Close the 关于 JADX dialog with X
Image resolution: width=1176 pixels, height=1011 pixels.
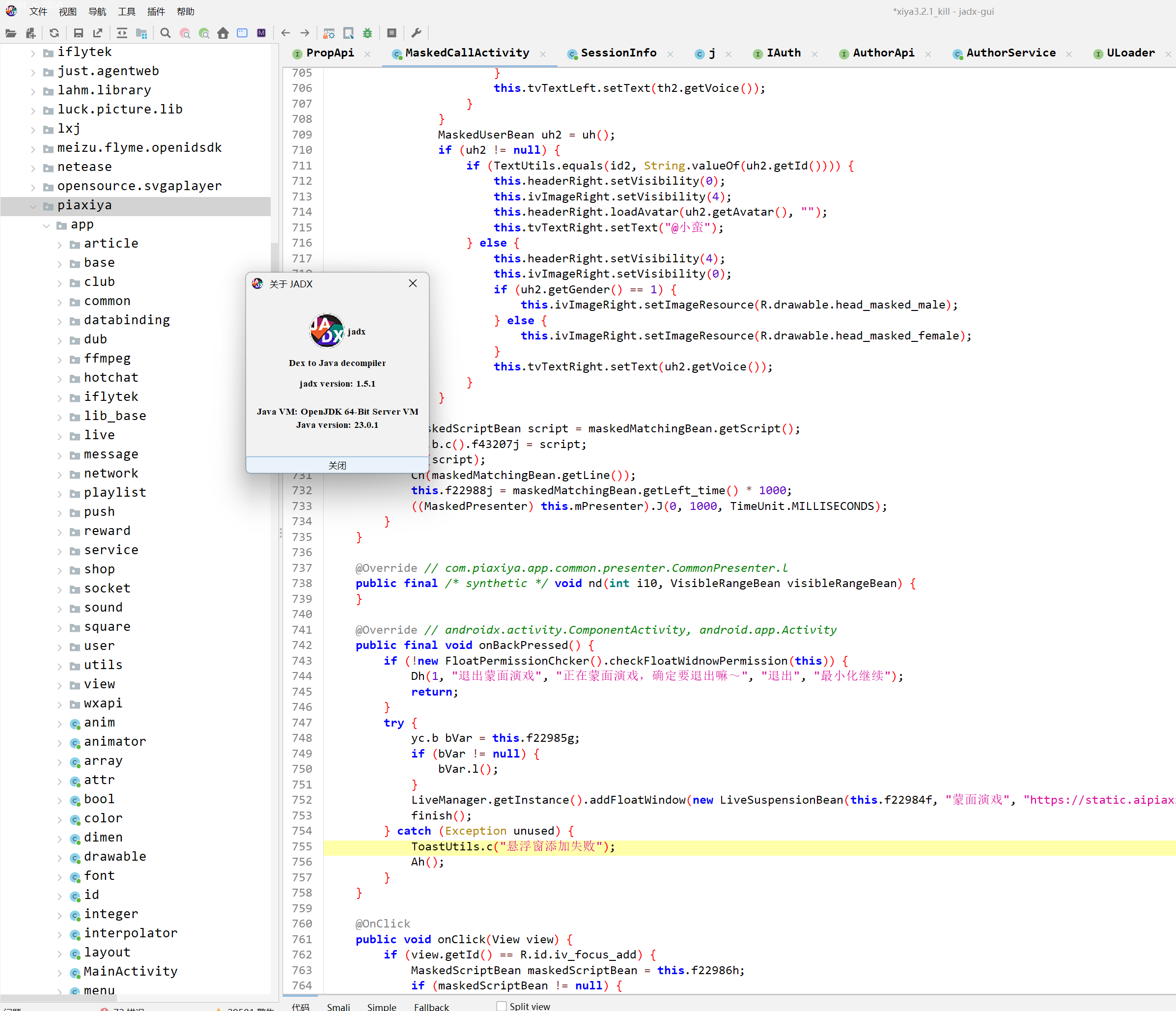coord(413,283)
